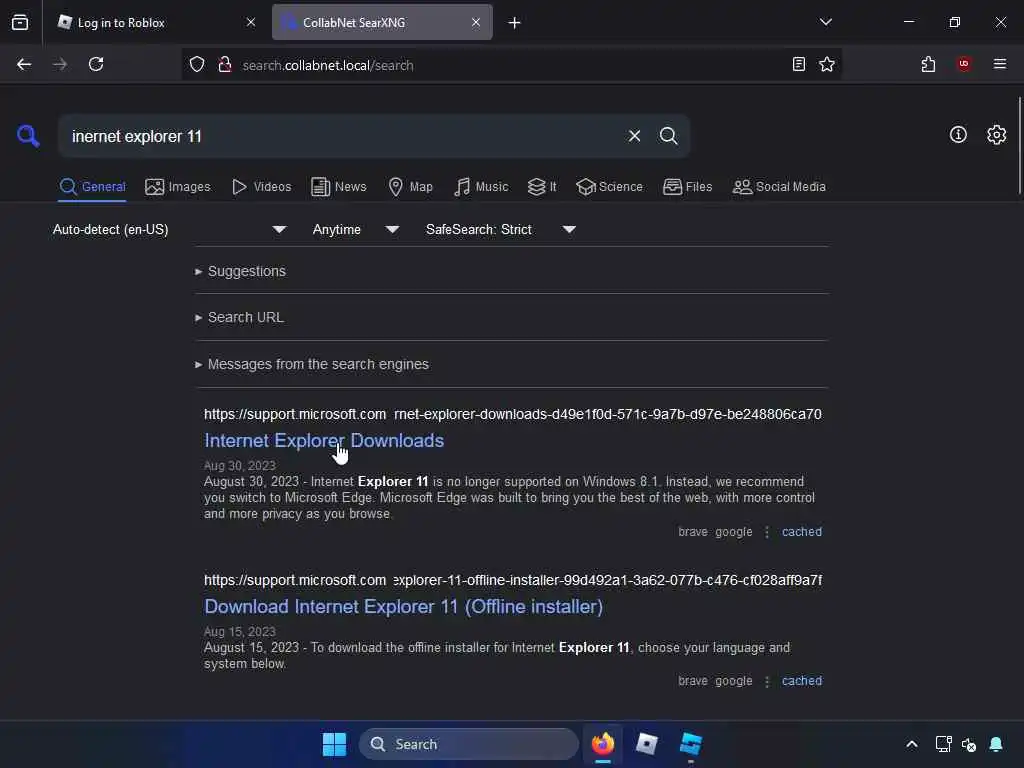Open the Windows Start menu
This screenshot has width=1024, height=768.
pos(334,744)
